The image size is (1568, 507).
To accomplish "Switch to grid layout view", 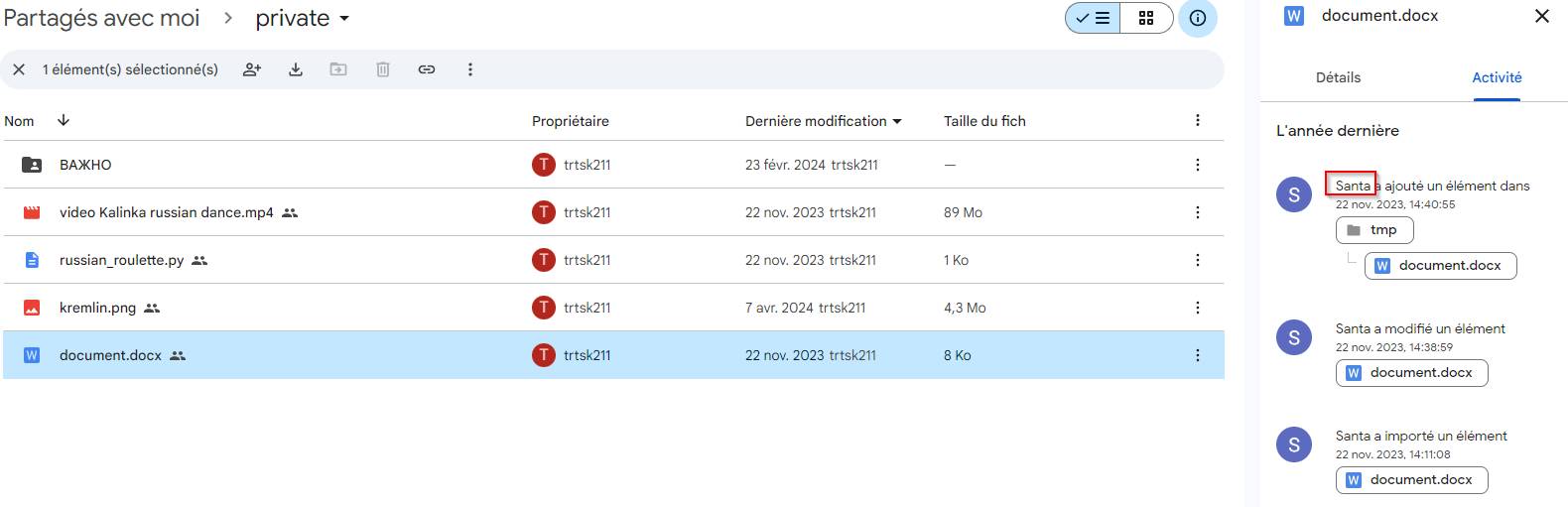I will (1146, 18).
